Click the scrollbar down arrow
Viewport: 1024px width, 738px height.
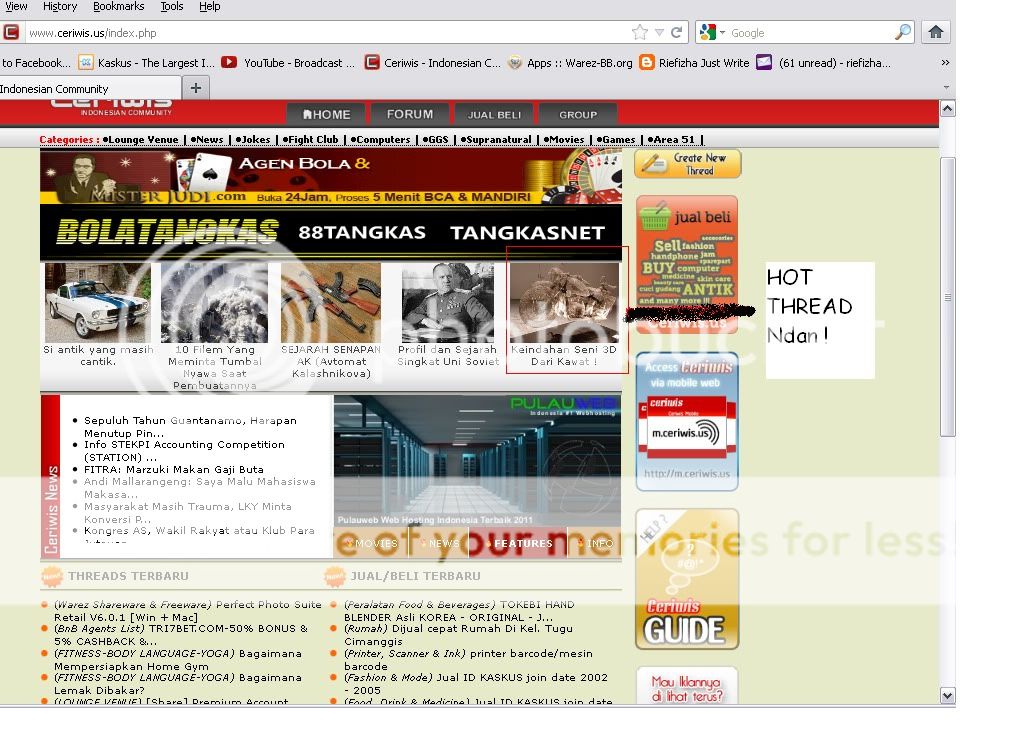pos(948,696)
